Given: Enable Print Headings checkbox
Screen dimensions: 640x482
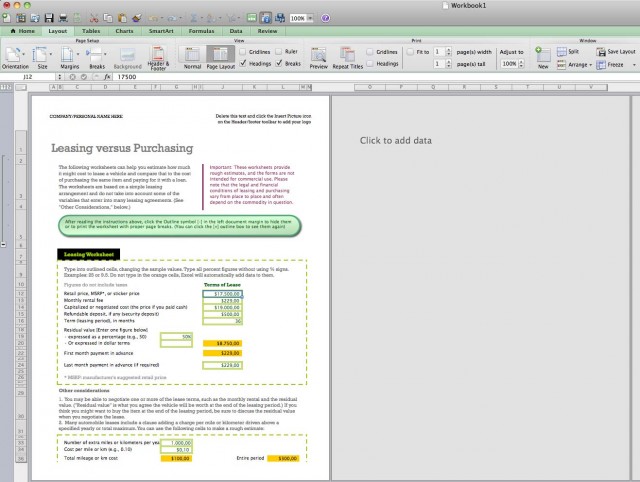Looking at the screenshot, I should (x=370, y=63).
